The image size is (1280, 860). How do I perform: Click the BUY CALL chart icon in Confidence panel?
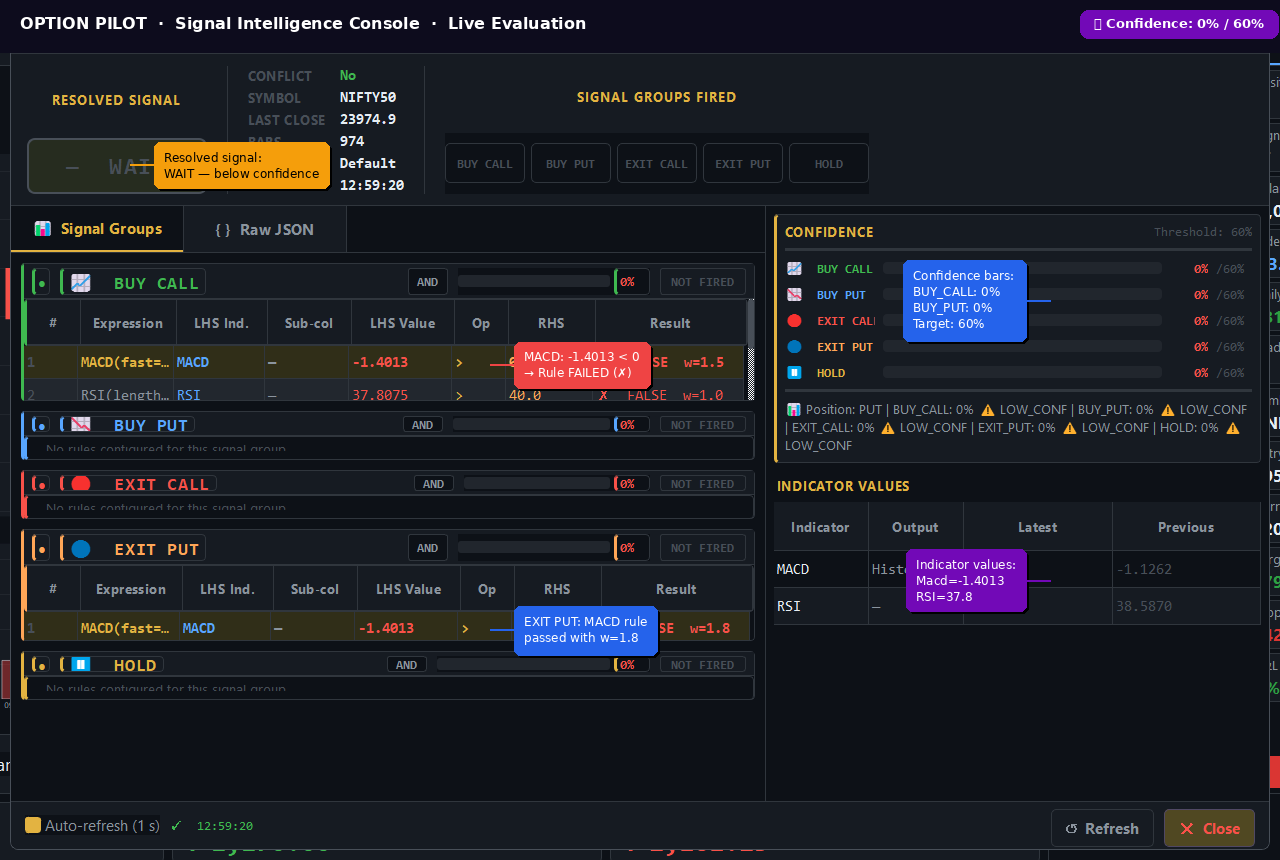tap(794, 269)
